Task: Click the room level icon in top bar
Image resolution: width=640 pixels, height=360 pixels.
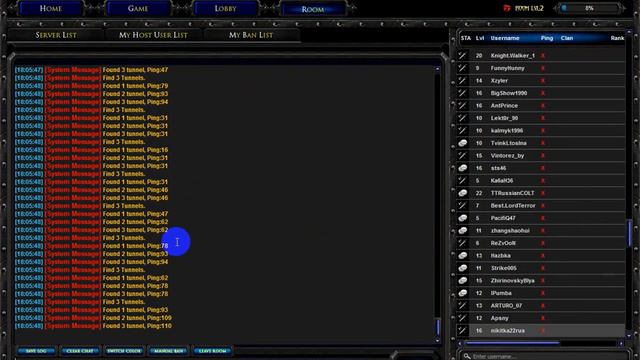Action: click(x=507, y=8)
